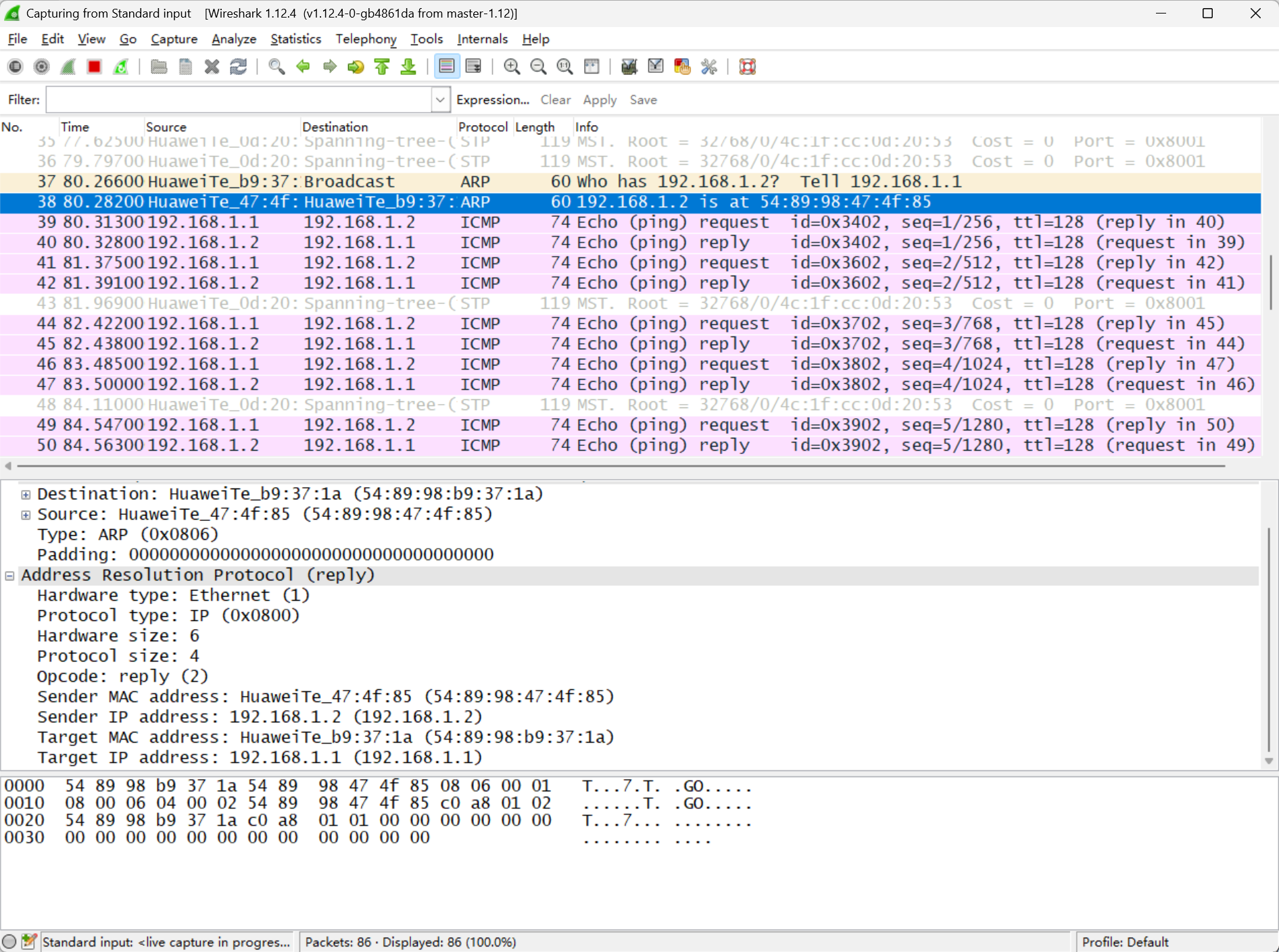1279x952 pixels.
Task: Open the Statistics menu
Action: click(x=295, y=39)
